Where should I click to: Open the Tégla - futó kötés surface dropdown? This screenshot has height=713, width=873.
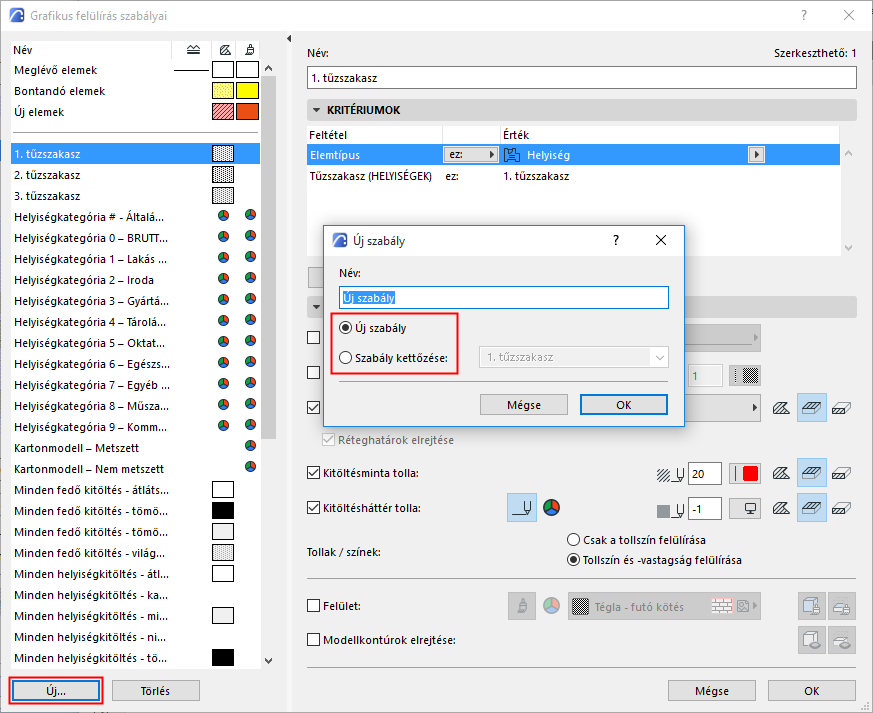[664, 607]
